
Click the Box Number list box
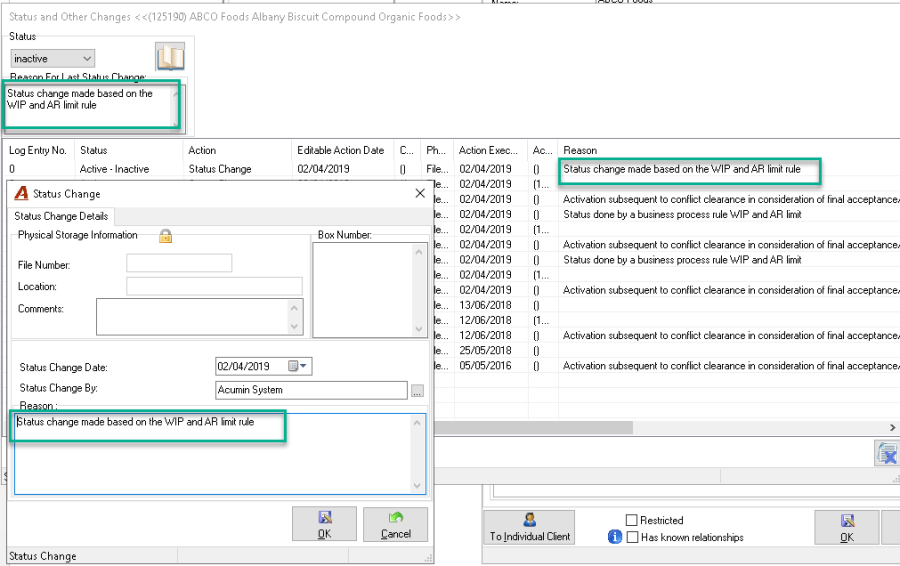pyautogui.click(x=363, y=290)
